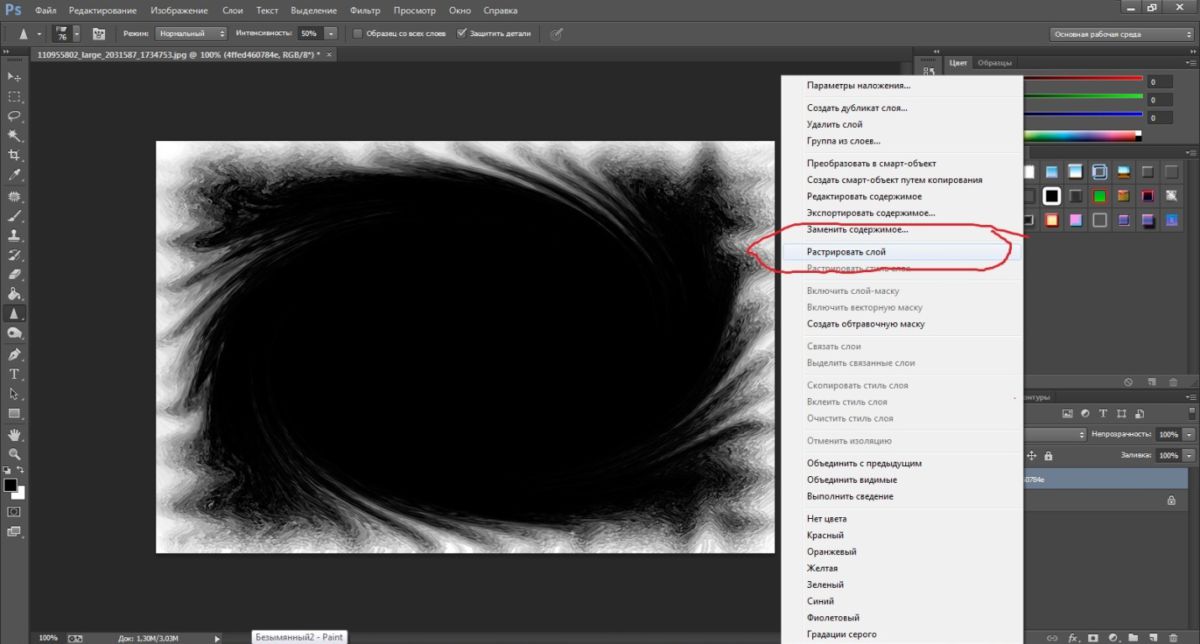The width and height of the screenshot is (1200, 644).
Task: Activate the Hand tool
Action: tap(14, 434)
